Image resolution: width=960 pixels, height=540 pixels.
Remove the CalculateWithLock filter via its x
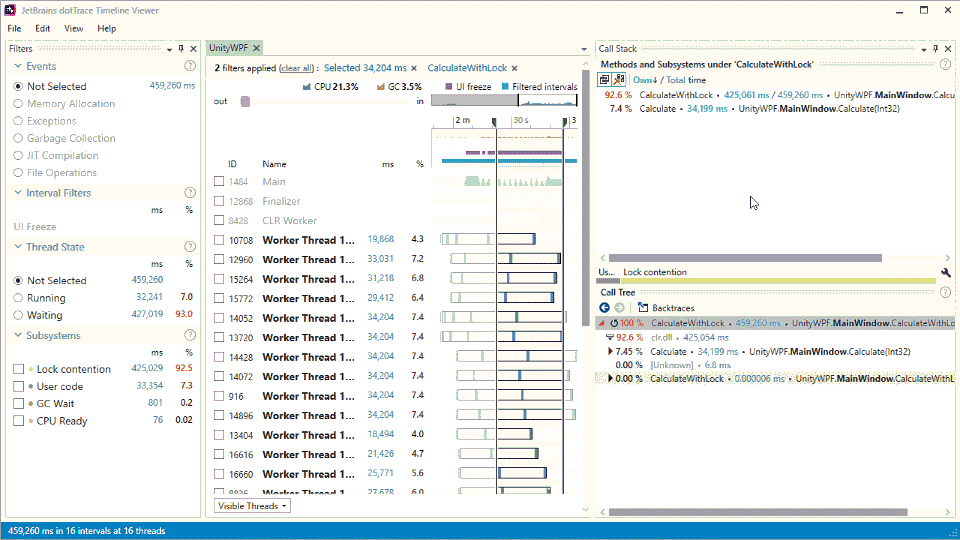click(514, 68)
